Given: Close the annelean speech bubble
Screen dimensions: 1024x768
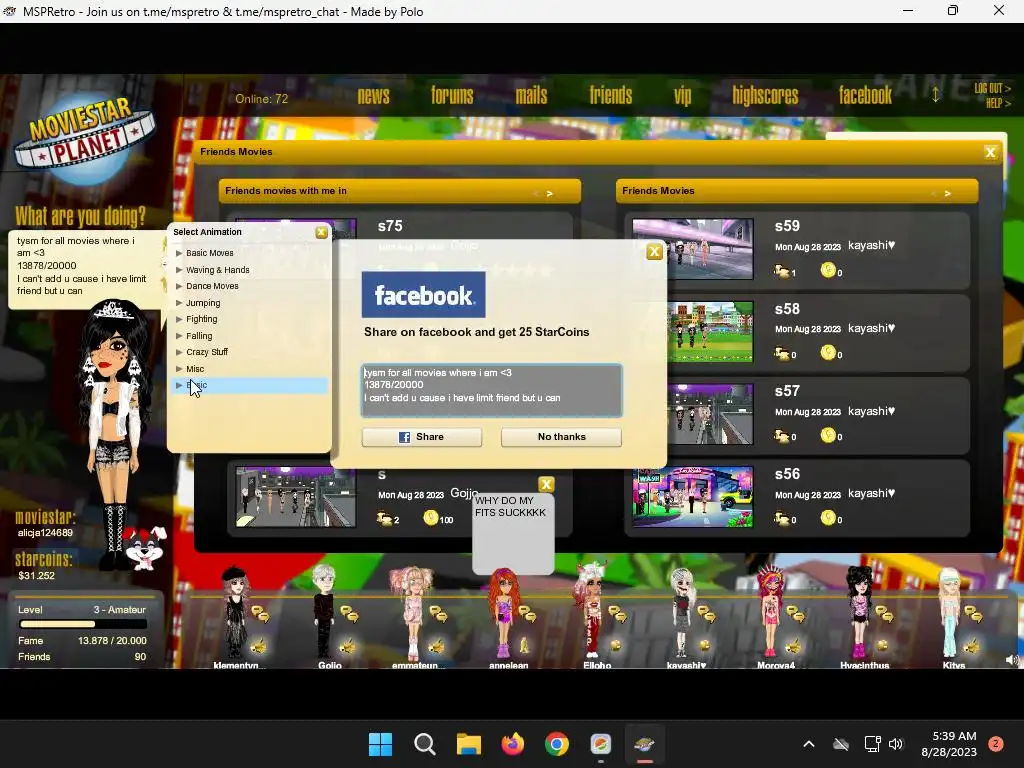Looking at the screenshot, I should click(x=546, y=484).
